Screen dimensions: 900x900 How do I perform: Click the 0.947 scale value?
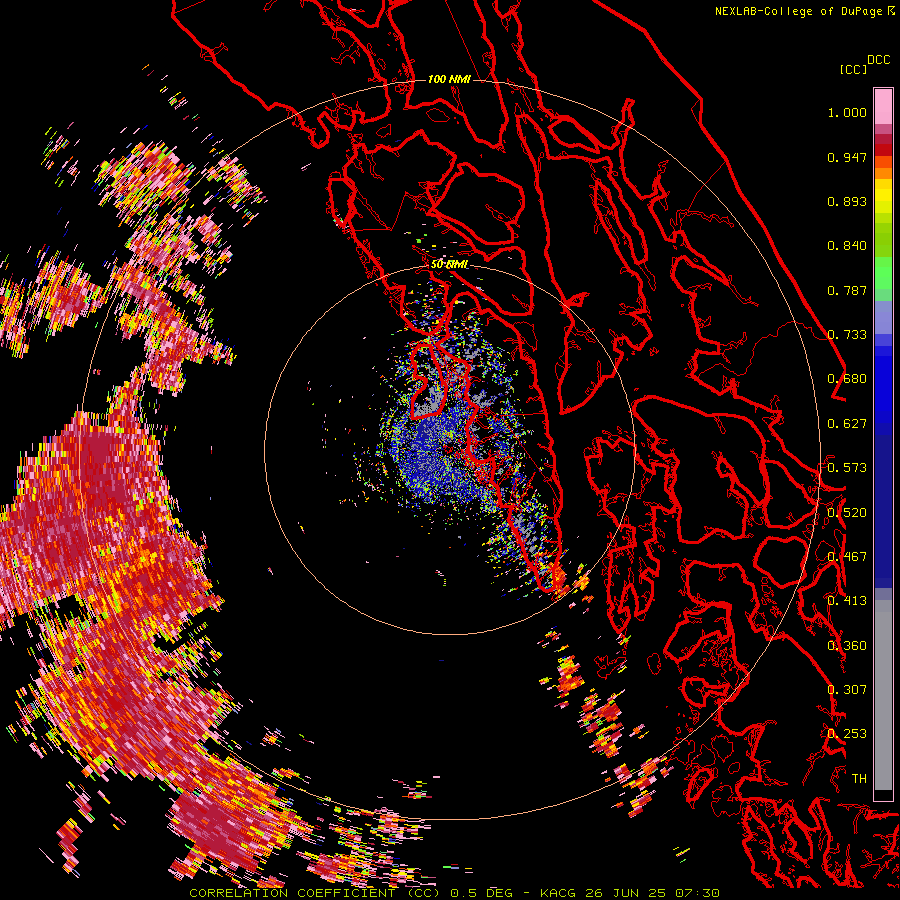pos(847,157)
